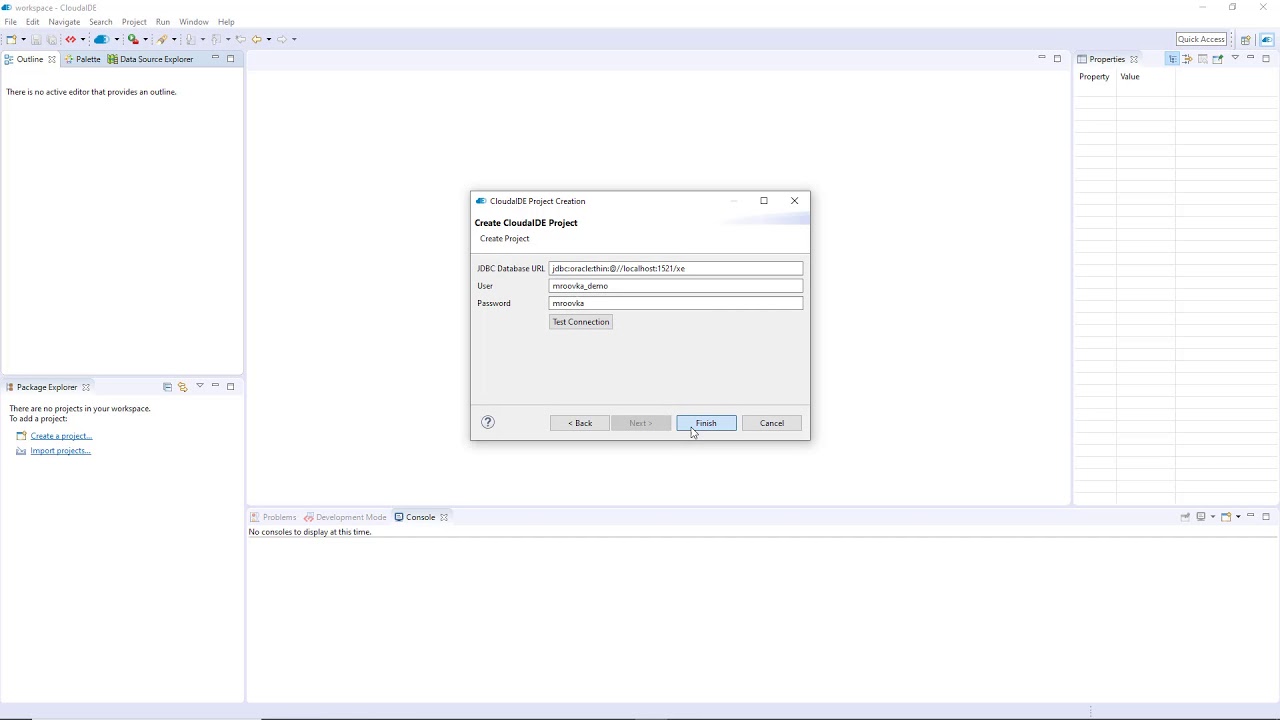Click the JDBC Database URL field

pyautogui.click(x=676, y=268)
